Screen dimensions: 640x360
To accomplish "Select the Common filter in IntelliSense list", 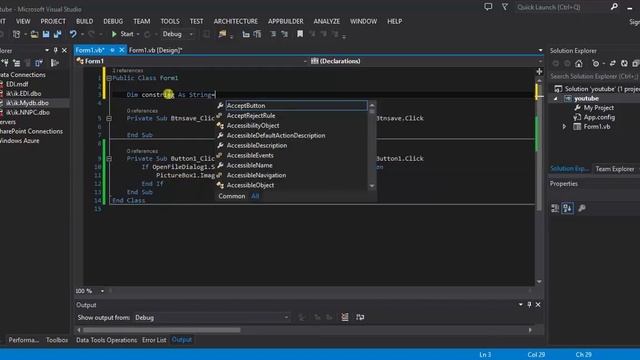I will point(232,196).
